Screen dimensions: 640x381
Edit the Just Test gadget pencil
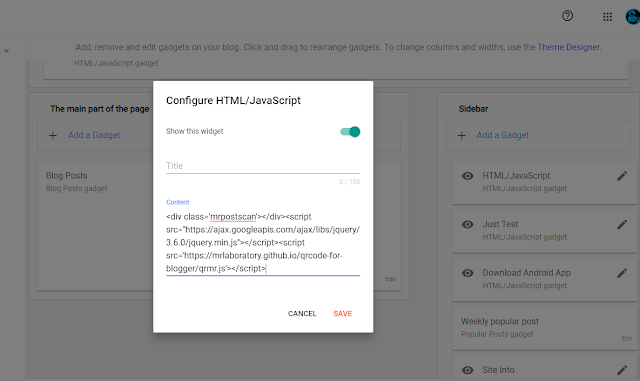point(622,225)
